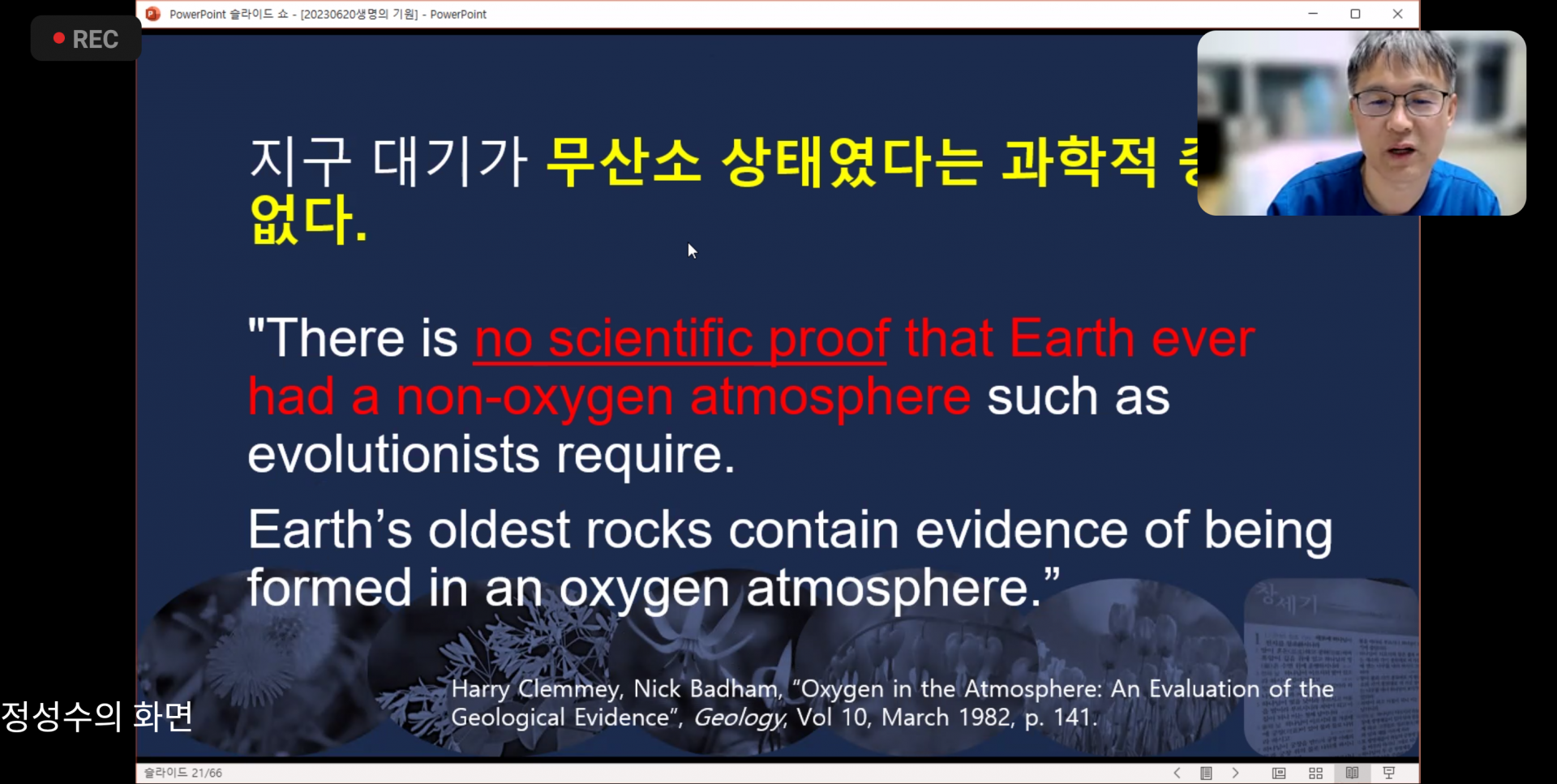Click the REC recording indicator
The height and width of the screenshot is (784, 1557).
tap(86, 39)
